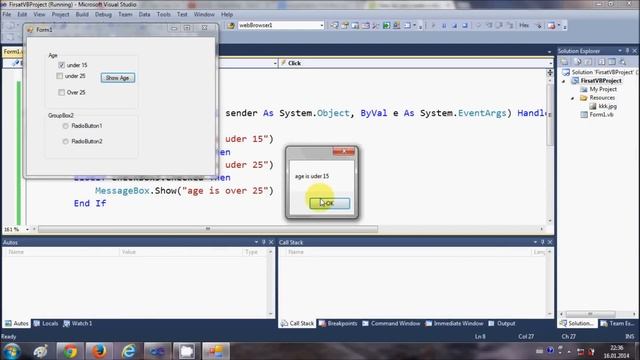Image resolution: width=640 pixels, height=360 pixels.
Task: Select RadioButton1 in GroupBox2
Action: point(65,126)
